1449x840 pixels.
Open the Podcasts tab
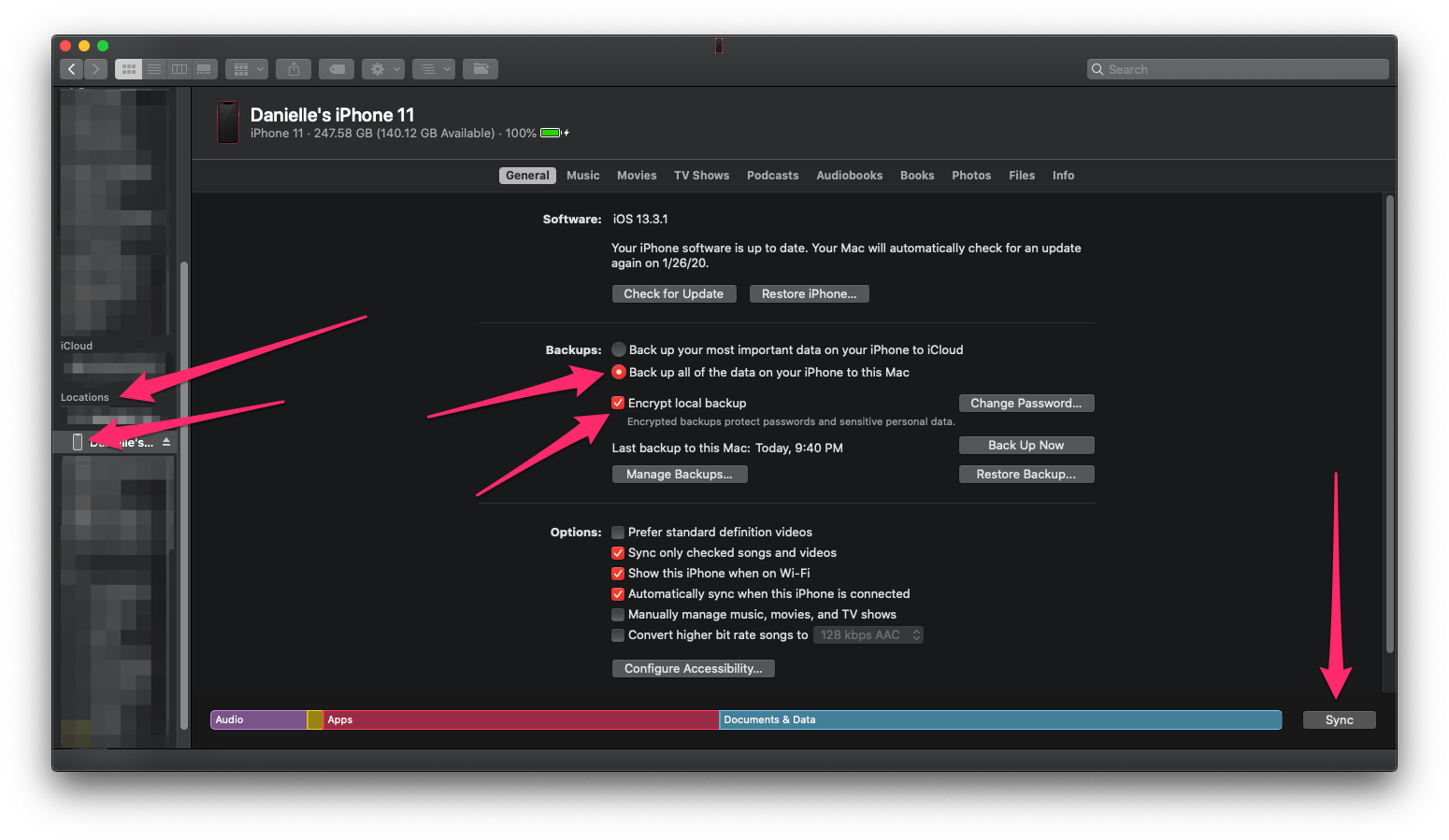coord(773,176)
